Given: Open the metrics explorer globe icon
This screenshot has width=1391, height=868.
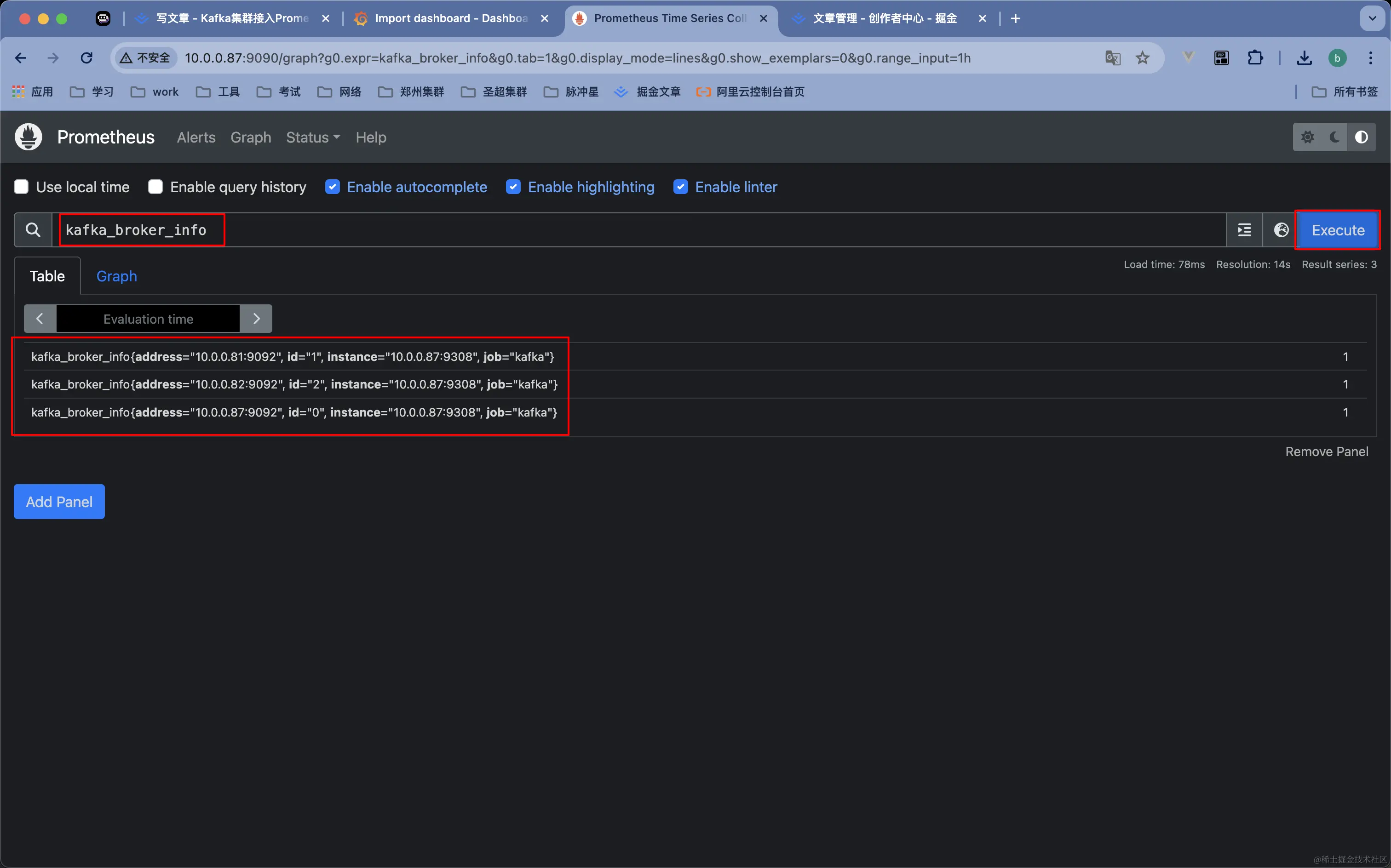Looking at the screenshot, I should (x=1281, y=230).
